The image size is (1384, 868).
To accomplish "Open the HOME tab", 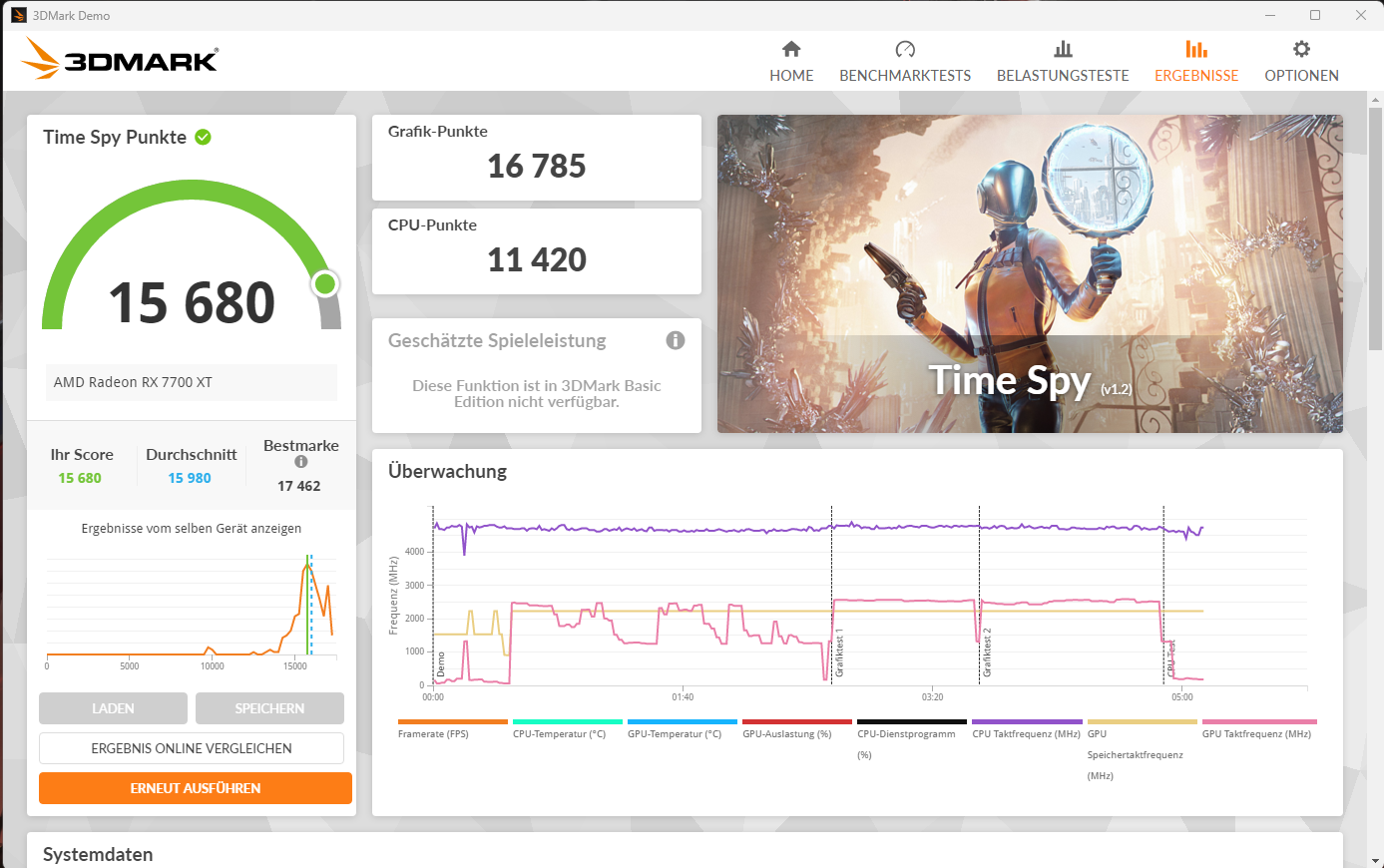I will point(791,62).
